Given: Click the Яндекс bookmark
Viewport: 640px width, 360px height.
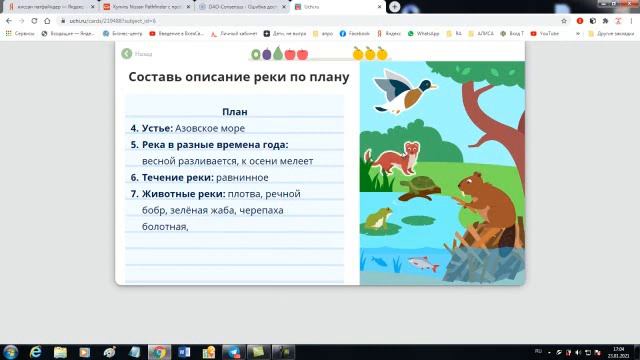Looking at the screenshot, I should tap(389, 33).
